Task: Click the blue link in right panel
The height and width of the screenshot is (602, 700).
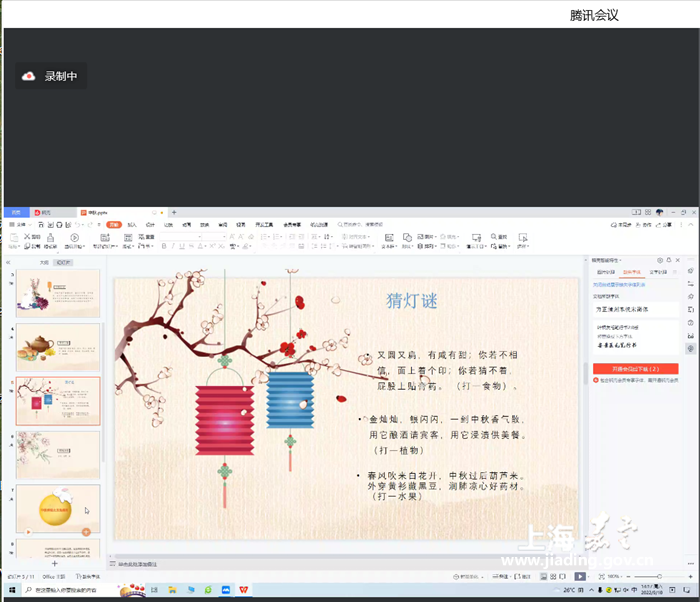Action: (x=619, y=284)
